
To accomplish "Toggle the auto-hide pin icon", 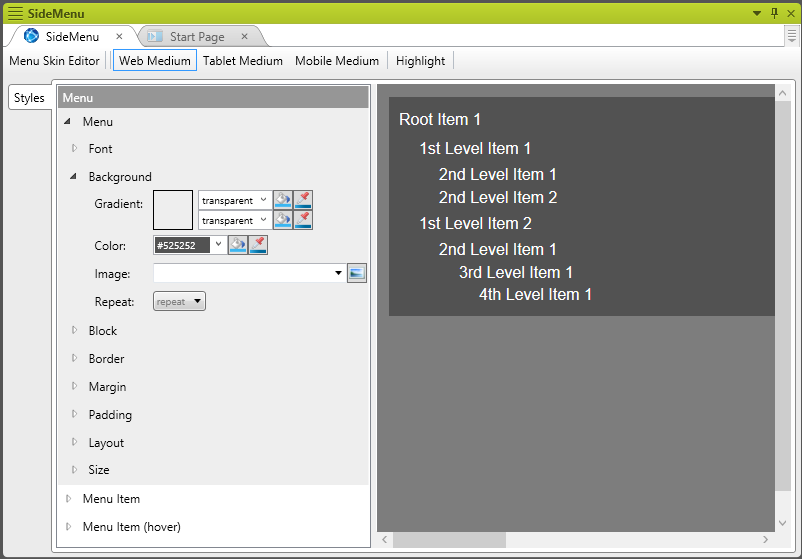I will pos(774,13).
